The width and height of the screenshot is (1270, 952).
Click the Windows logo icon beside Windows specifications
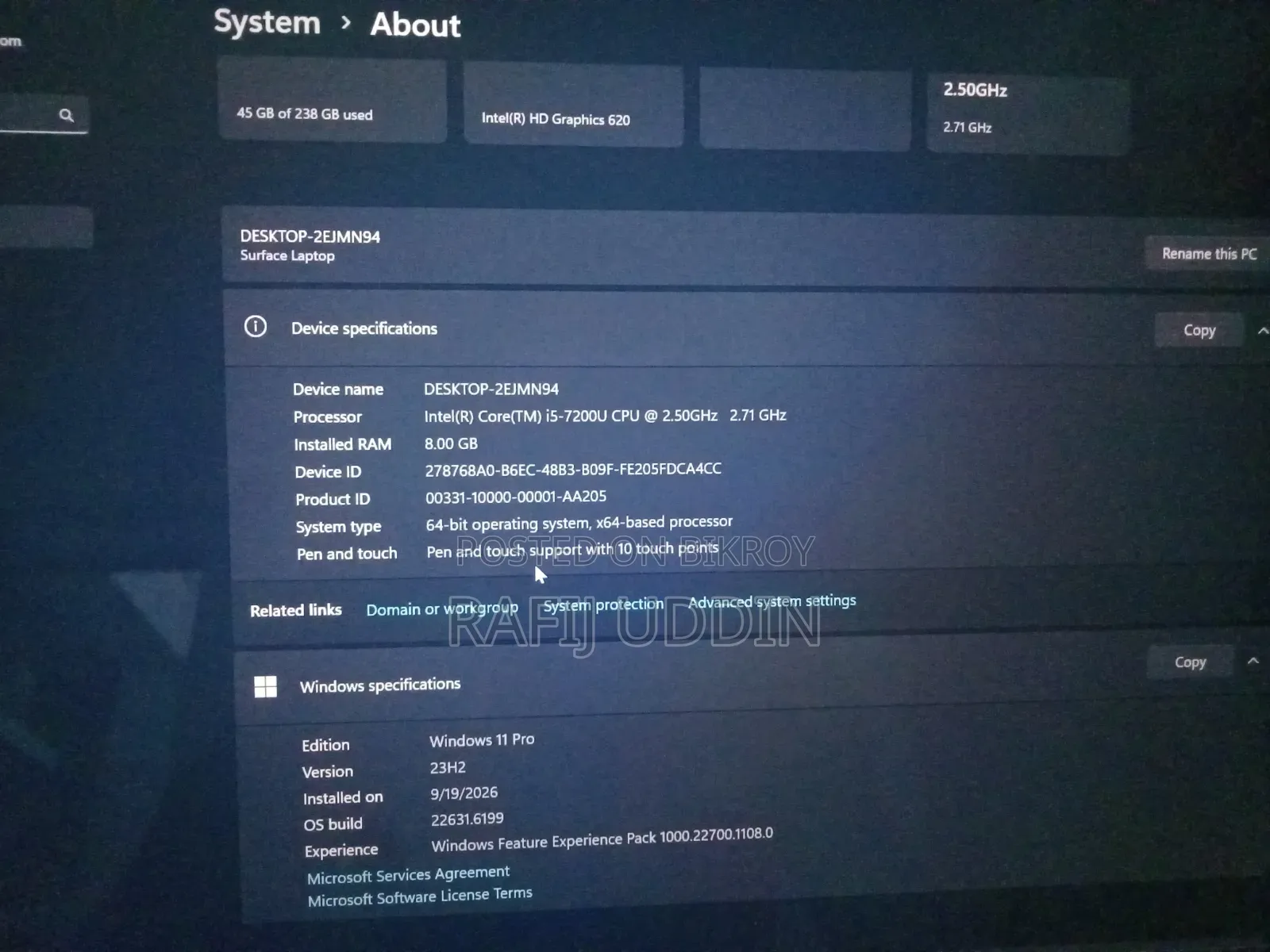[x=265, y=686]
